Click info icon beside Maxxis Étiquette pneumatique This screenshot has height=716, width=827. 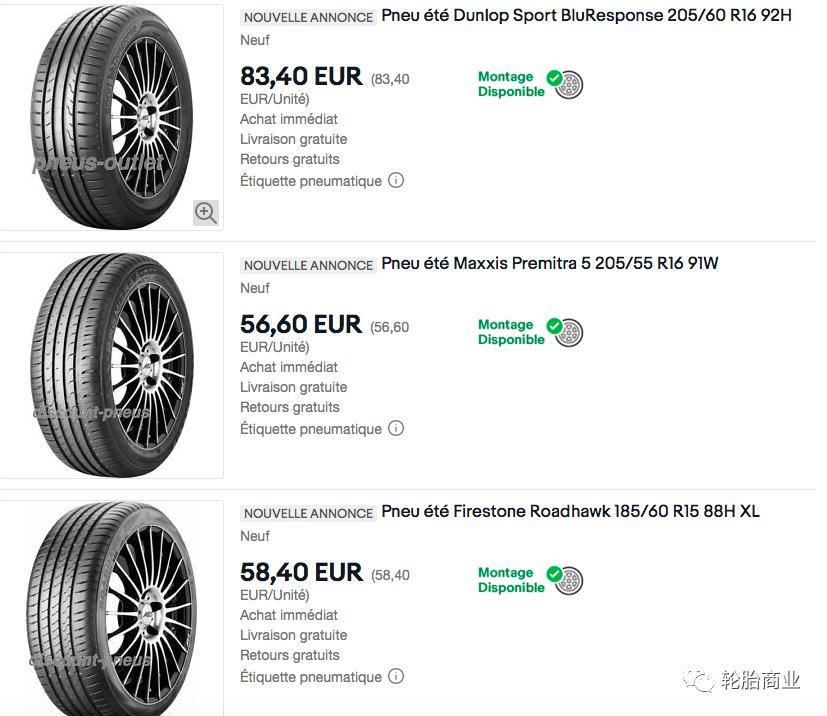point(396,429)
